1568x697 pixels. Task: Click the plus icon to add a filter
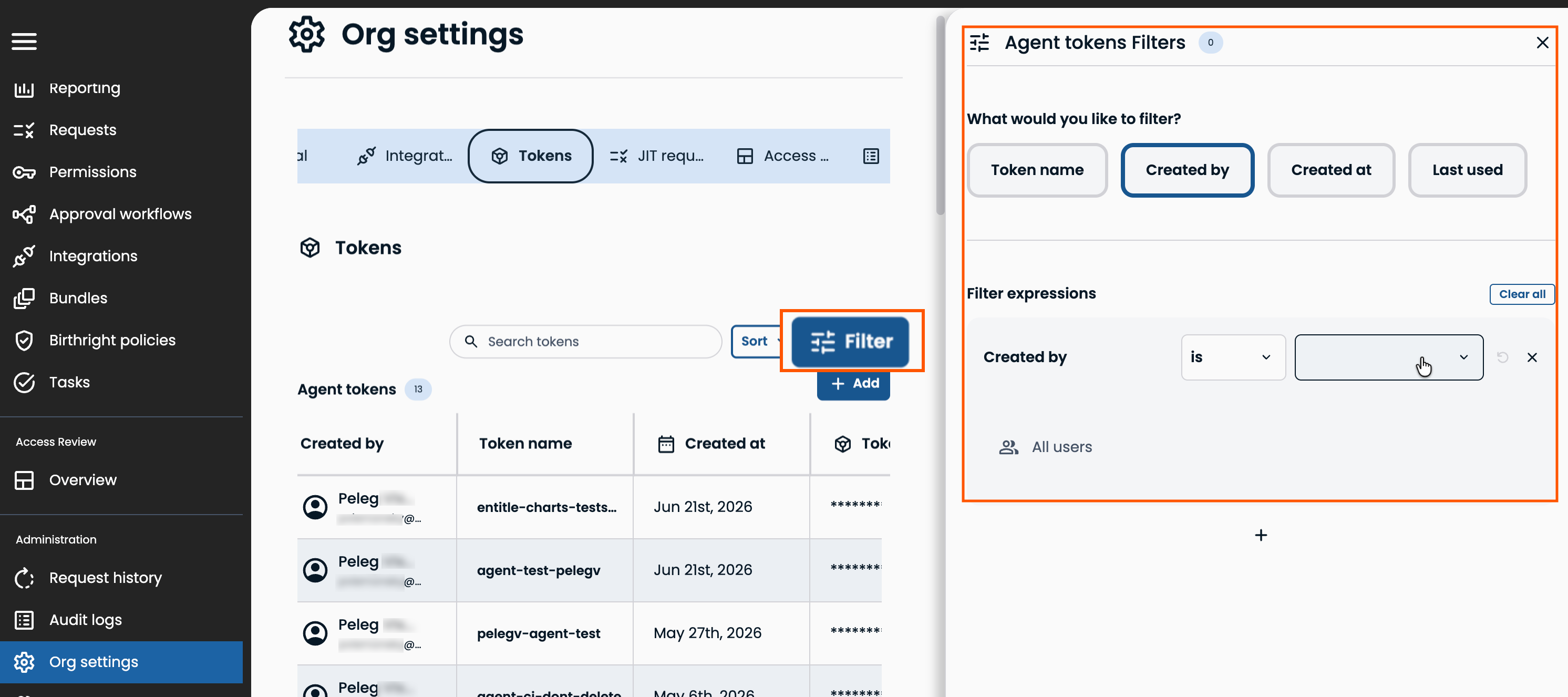1261,535
